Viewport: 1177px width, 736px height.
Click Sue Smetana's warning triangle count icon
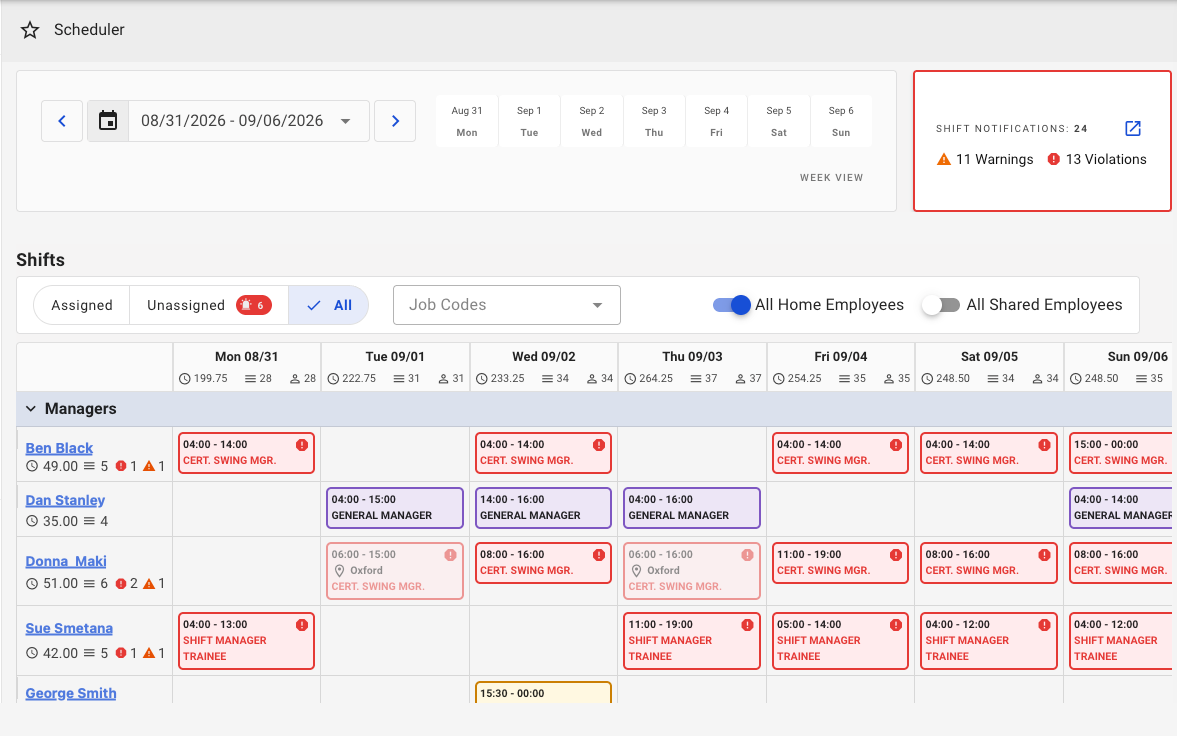149,653
